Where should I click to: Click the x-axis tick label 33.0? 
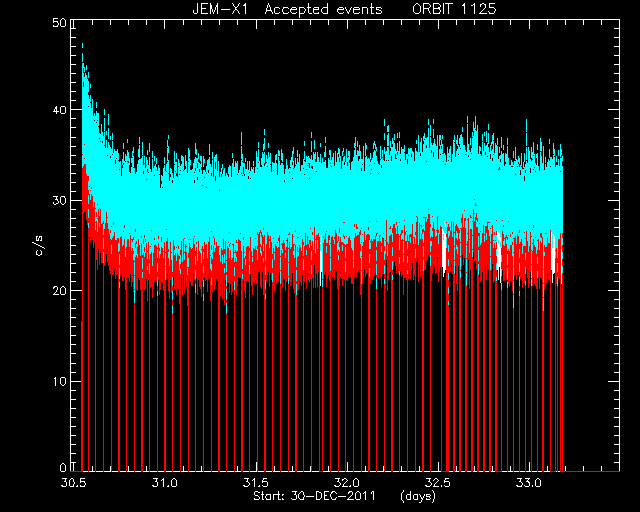(x=530, y=483)
